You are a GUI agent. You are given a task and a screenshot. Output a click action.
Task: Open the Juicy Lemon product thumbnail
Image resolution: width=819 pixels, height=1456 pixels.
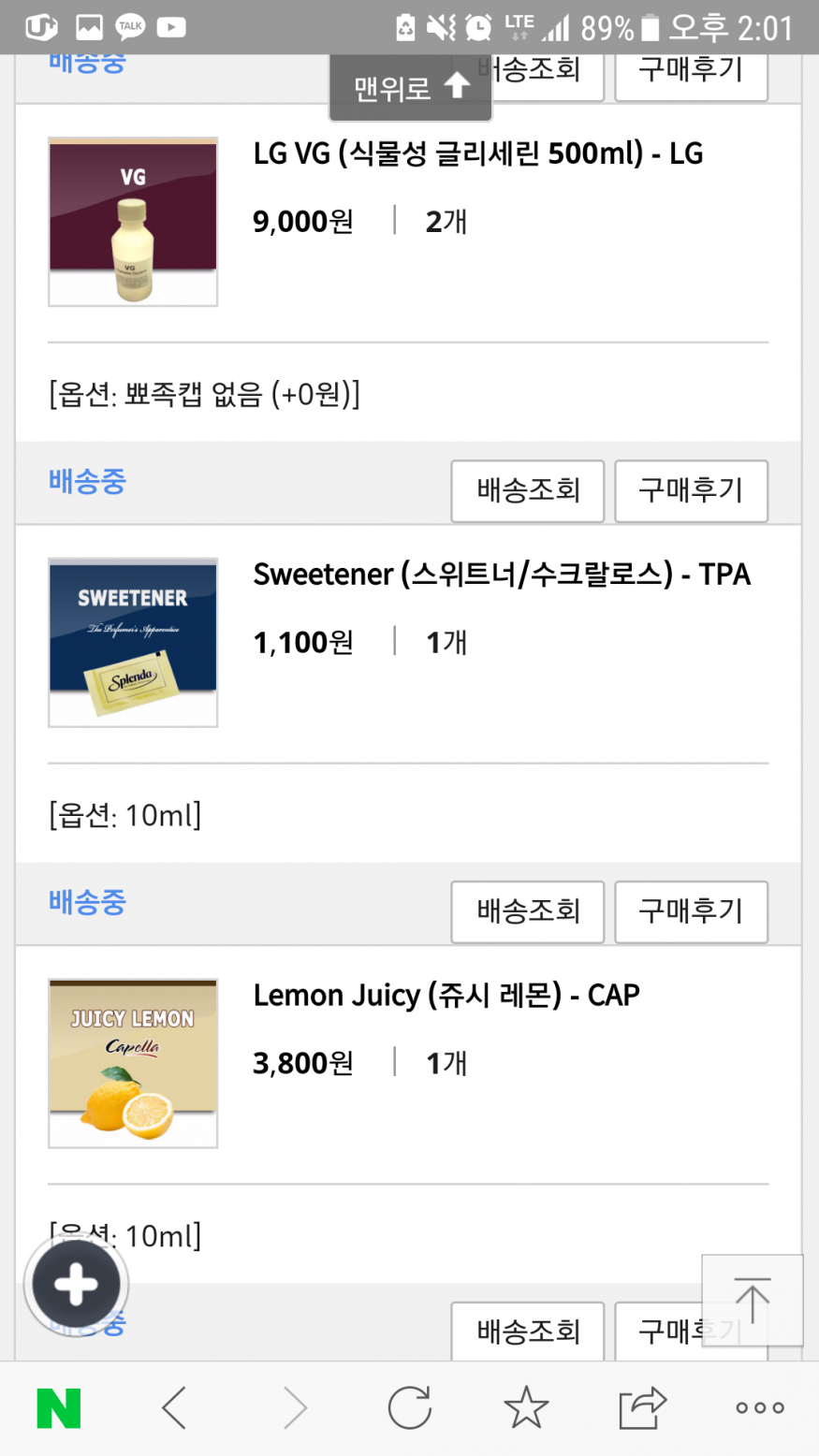click(133, 1064)
